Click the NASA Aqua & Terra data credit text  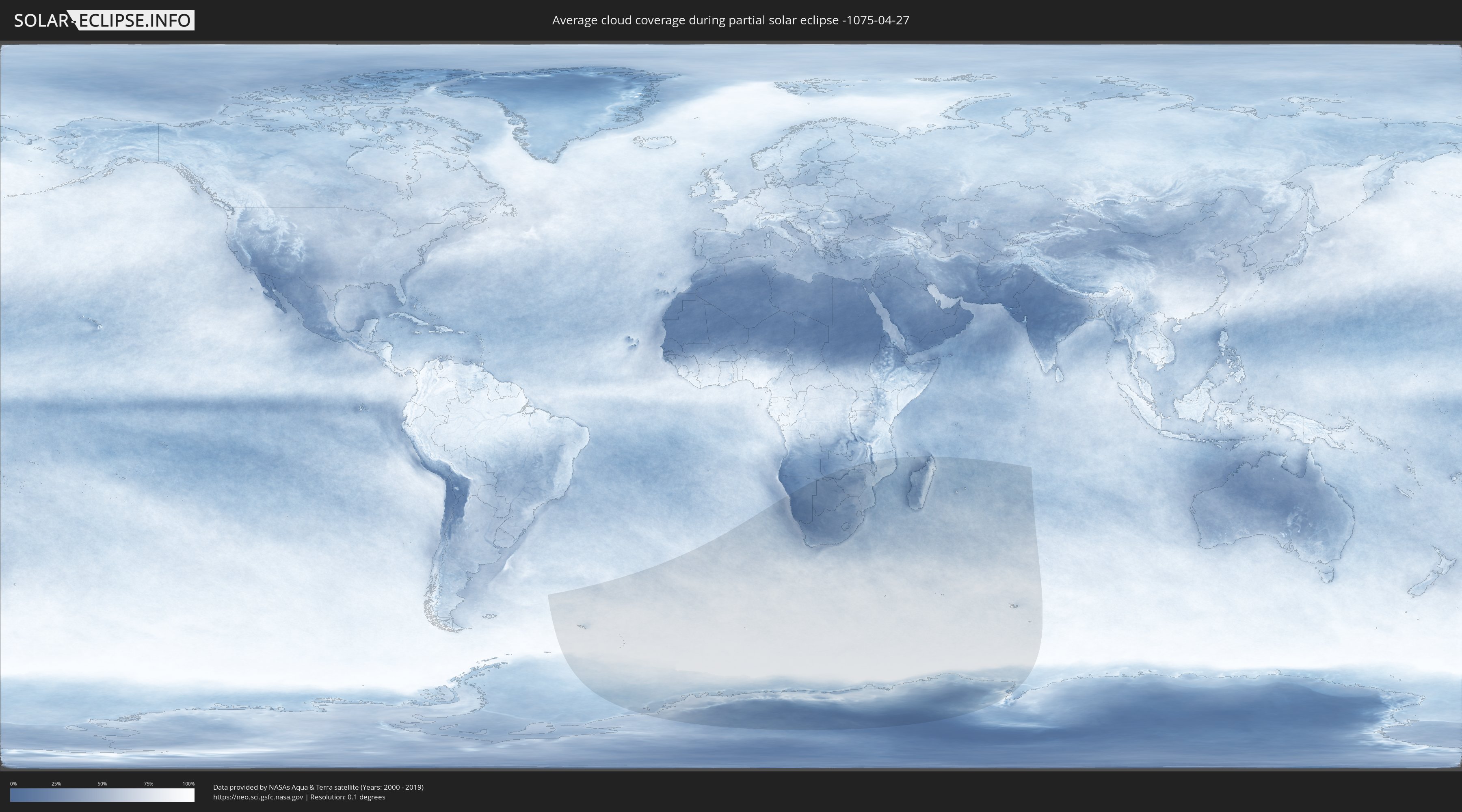318,787
